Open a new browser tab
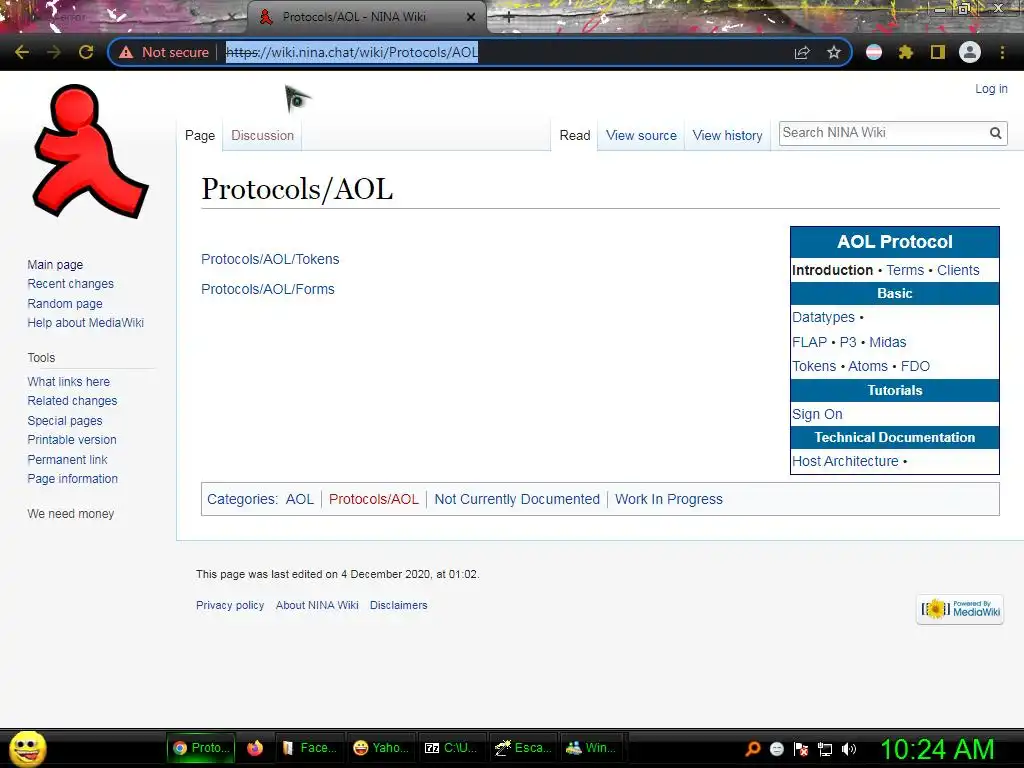This screenshot has height=768, width=1024. [x=509, y=18]
